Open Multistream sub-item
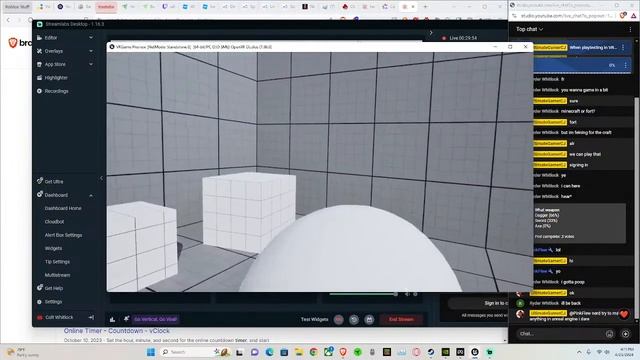 pos(57,275)
